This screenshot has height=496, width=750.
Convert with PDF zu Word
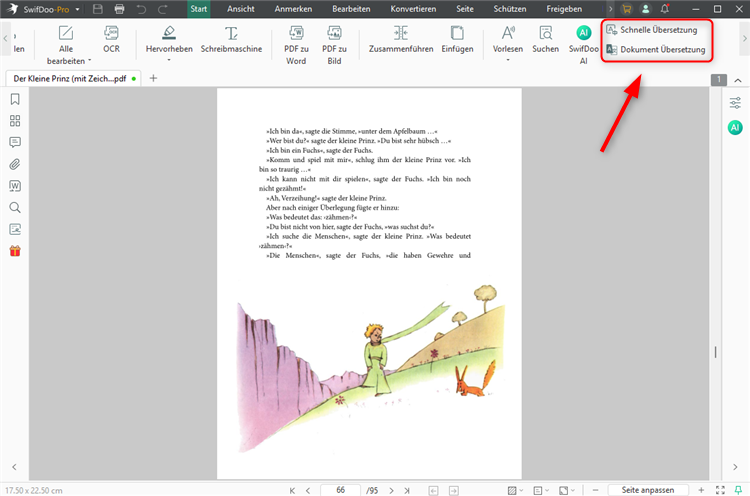pos(296,45)
